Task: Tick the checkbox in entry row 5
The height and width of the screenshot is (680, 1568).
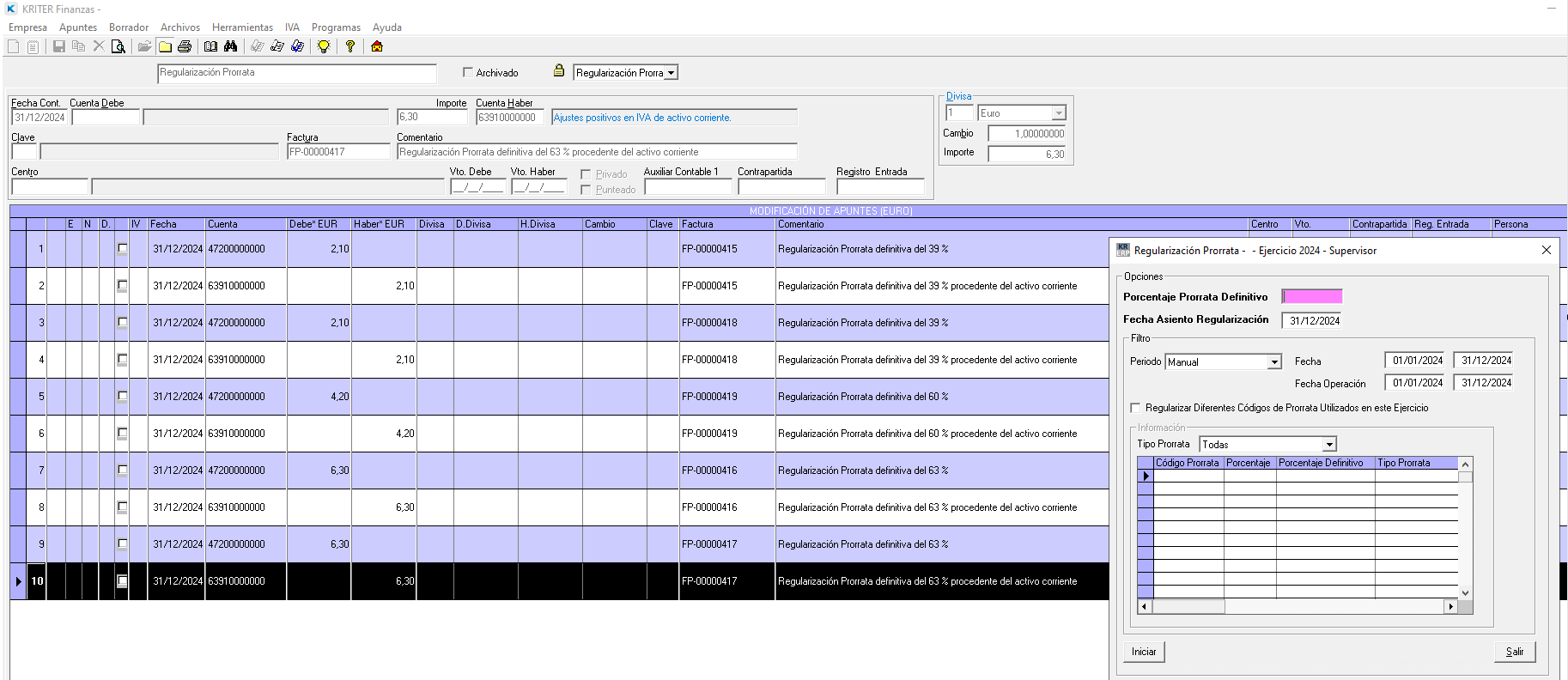Action: [122, 397]
